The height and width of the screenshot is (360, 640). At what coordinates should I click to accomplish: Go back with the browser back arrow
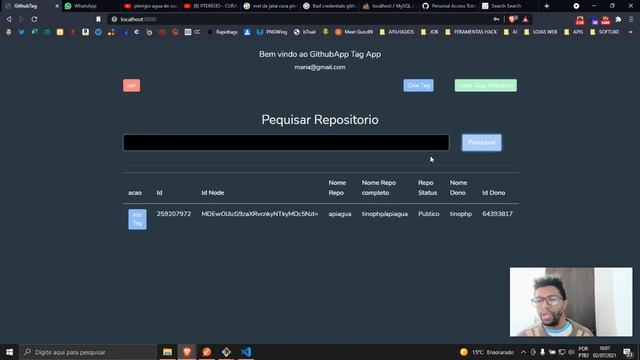pos(9,19)
